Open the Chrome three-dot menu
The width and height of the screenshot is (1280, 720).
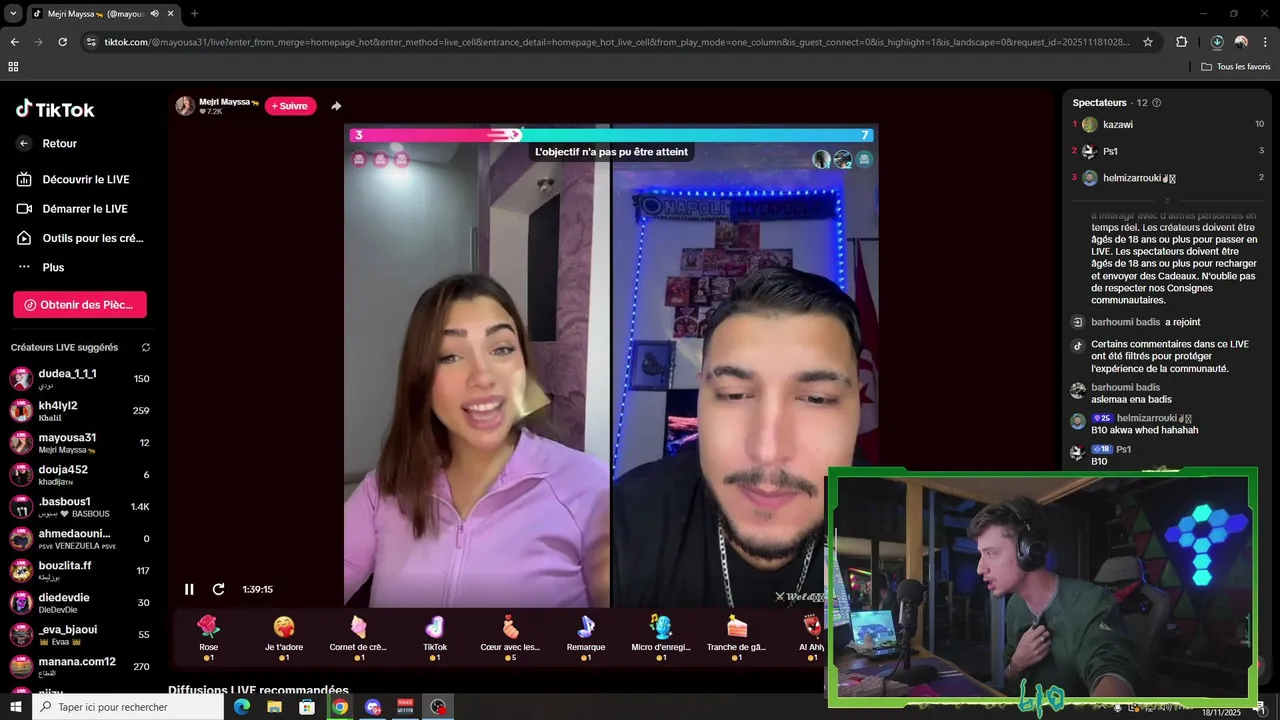tap(1266, 42)
